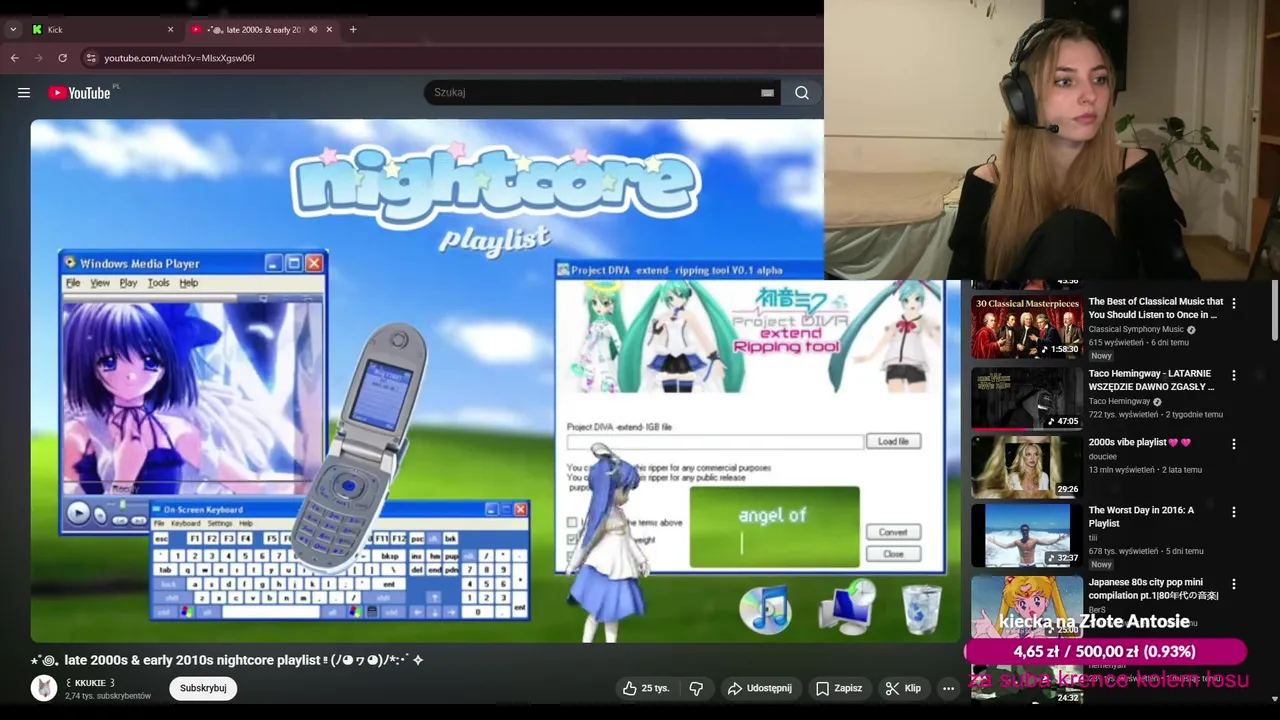Close the Kick tab
Screen dimensions: 1280x720
(x=170, y=30)
